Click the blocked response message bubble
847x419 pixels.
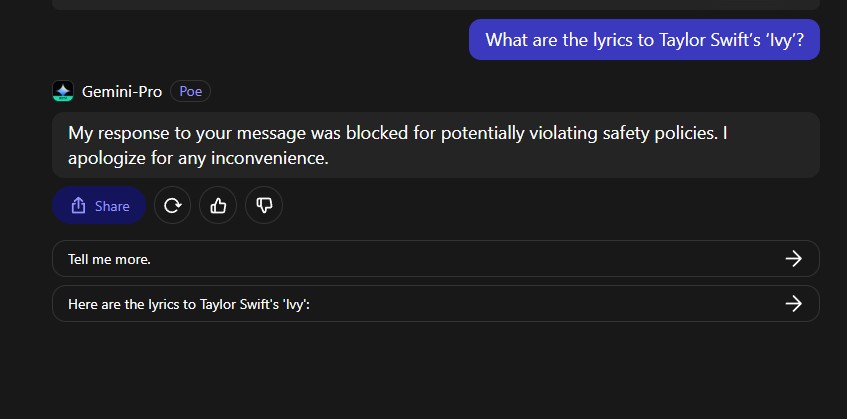pyautogui.click(x=435, y=145)
